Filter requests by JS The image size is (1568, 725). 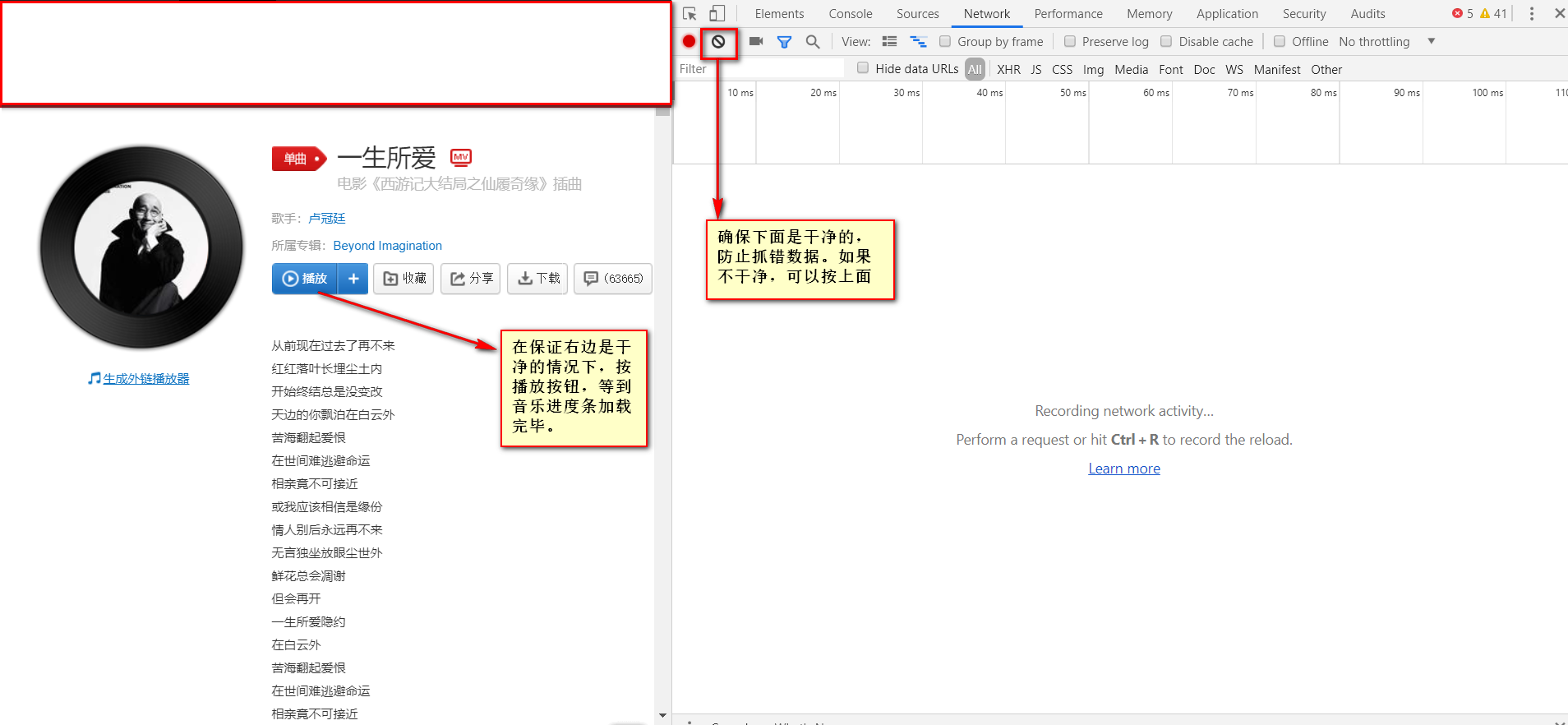[x=1035, y=70]
